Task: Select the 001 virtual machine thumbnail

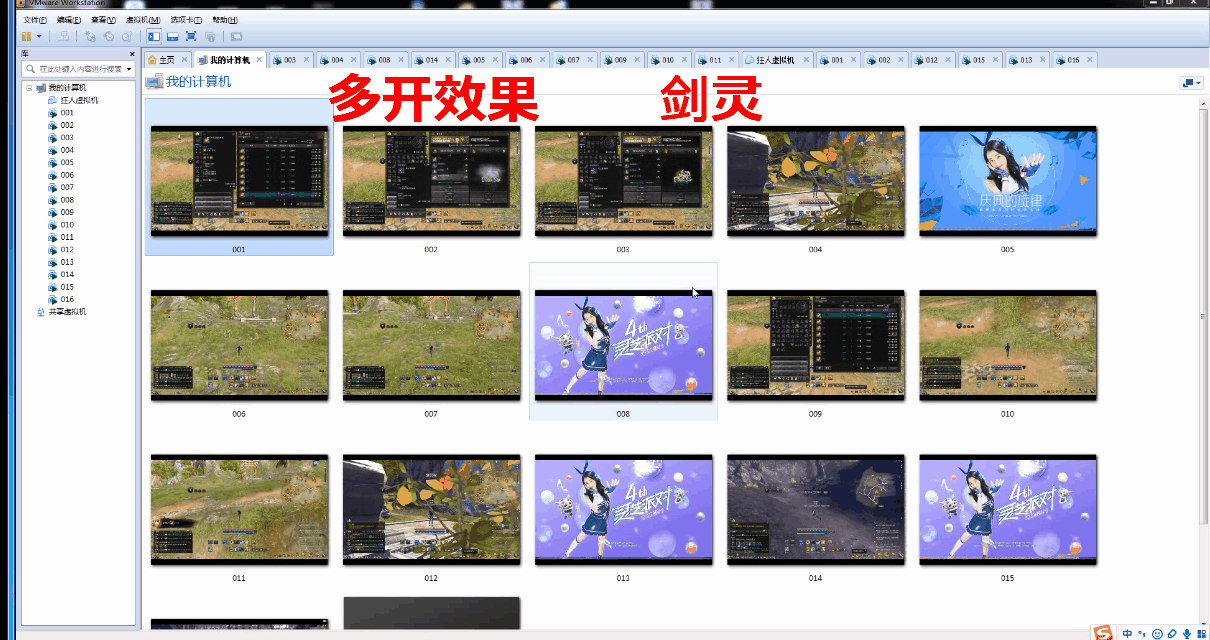Action: point(239,181)
